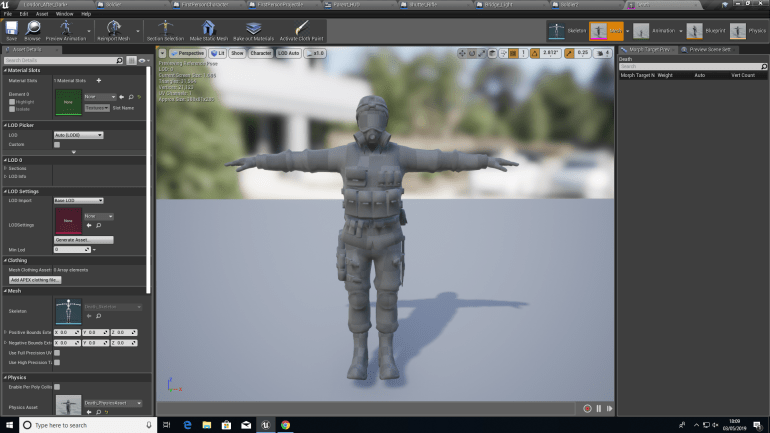Switch to Skeleton editor mode
770x433 pixels.
pyautogui.click(x=567, y=31)
